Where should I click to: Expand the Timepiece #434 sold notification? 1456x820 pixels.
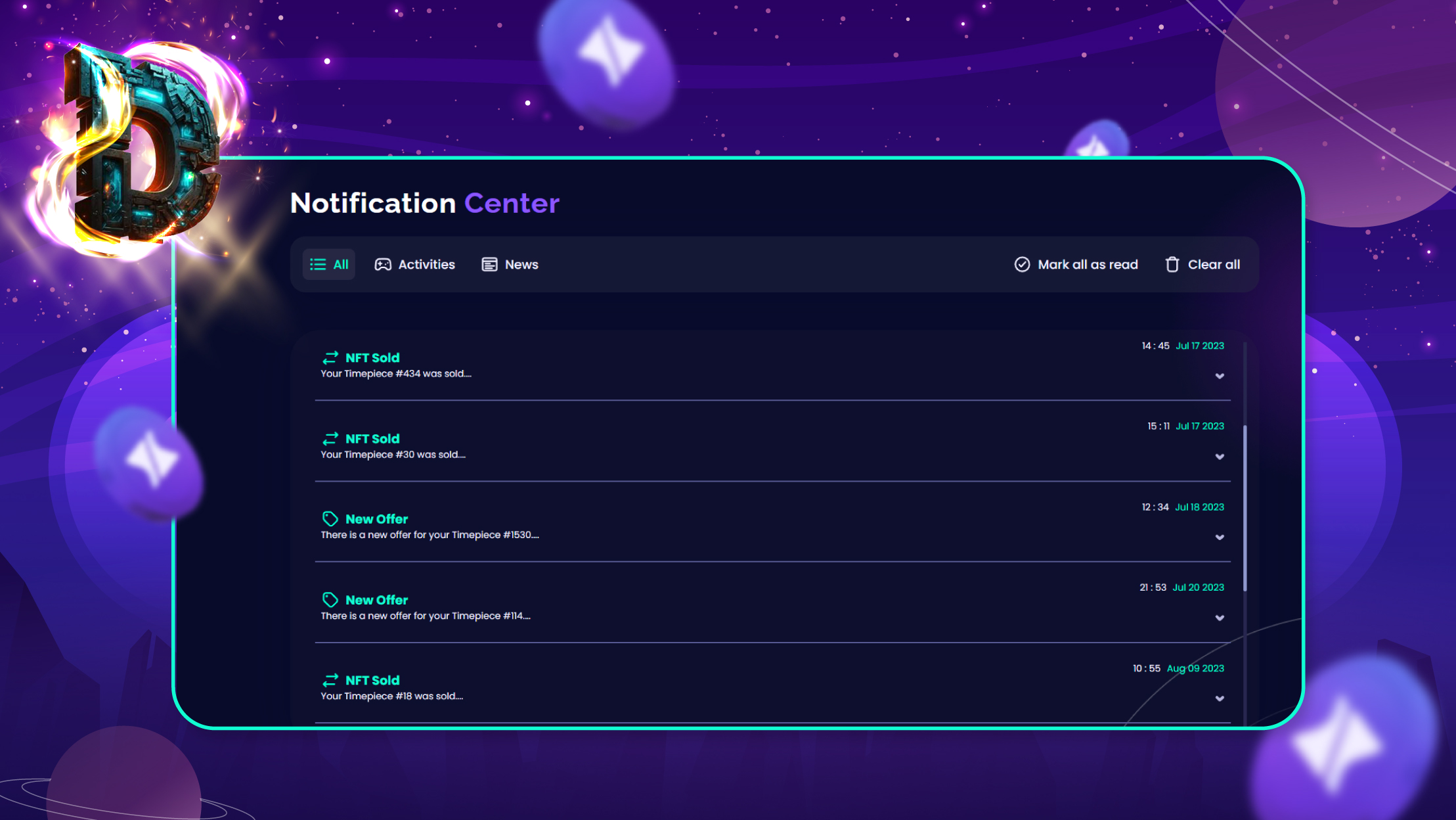point(1220,376)
